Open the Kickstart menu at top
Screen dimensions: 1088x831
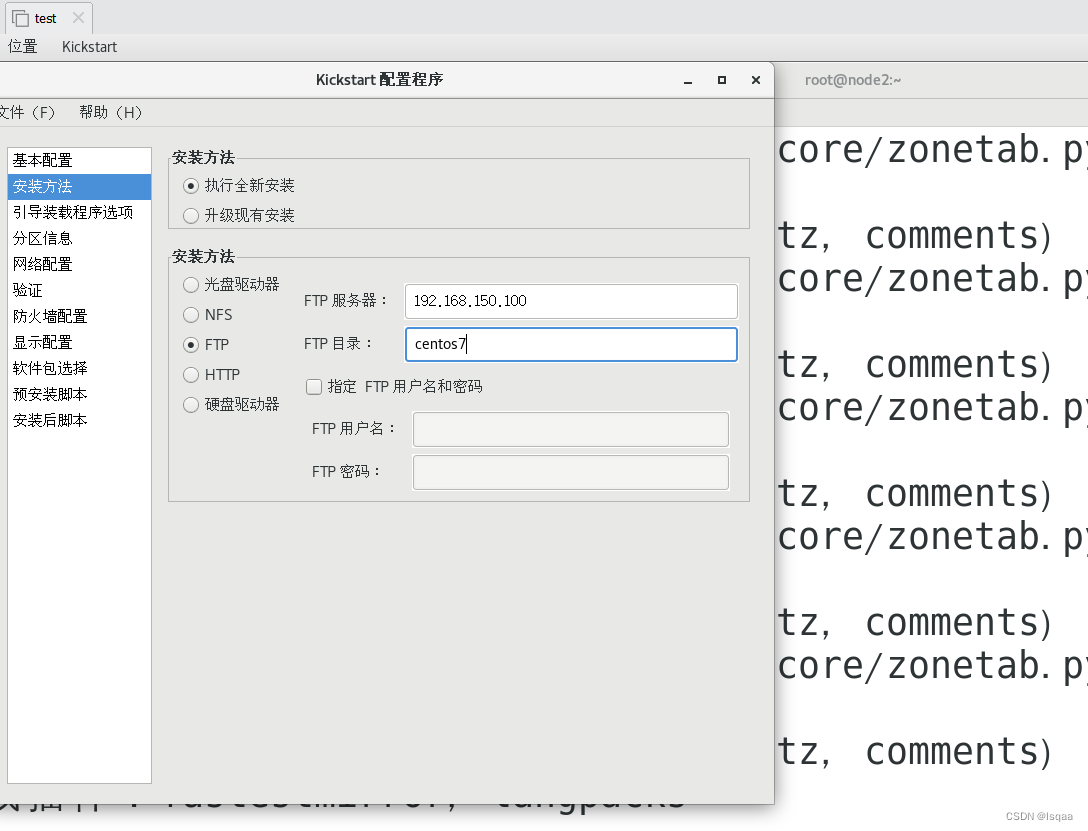coord(89,46)
